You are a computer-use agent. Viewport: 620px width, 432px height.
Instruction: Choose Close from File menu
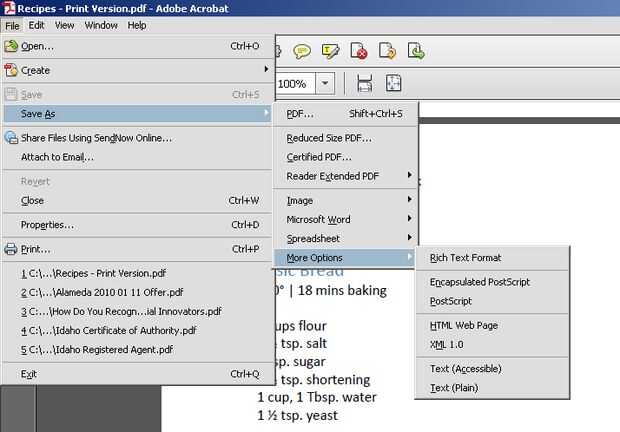click(137, 200)
